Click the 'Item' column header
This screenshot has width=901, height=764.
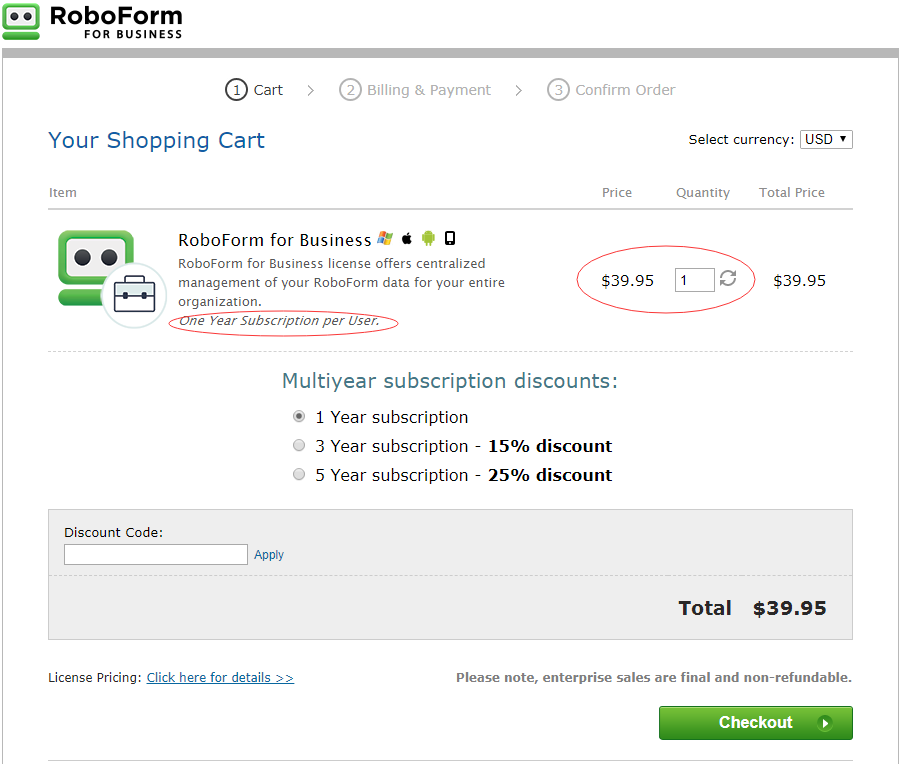[63, 193]
